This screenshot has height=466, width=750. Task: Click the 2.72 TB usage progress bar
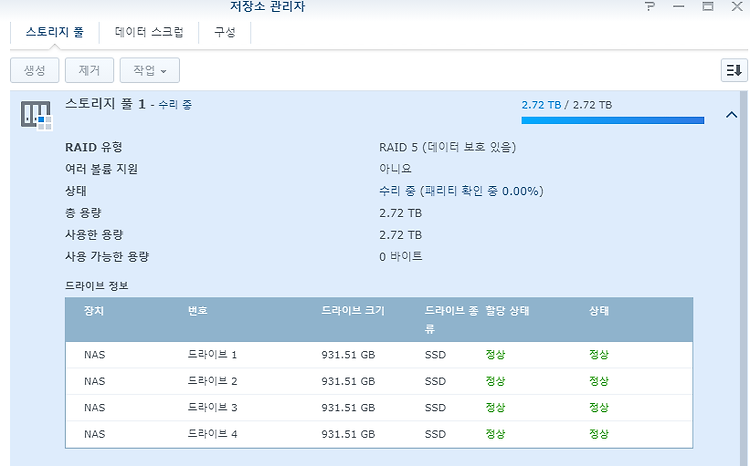point(613,120)
